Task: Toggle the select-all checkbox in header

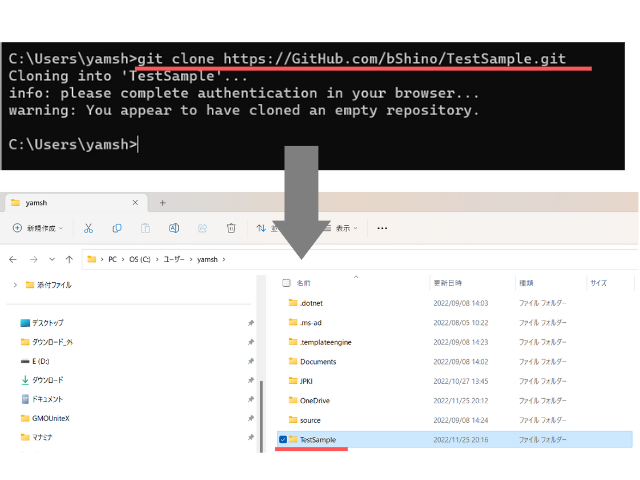Action: pos(286,283)
